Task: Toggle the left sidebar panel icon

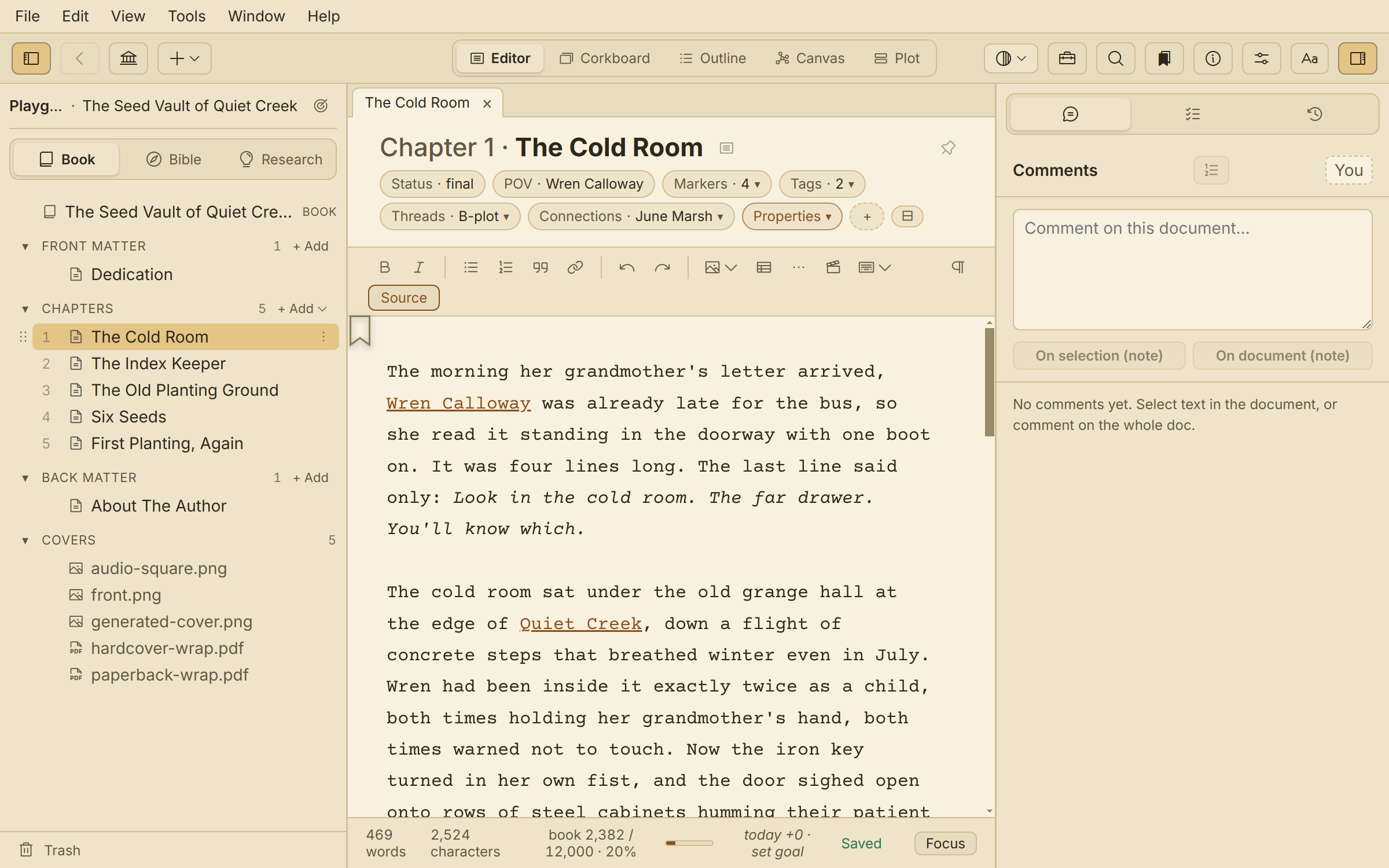Action: [31, 58]
